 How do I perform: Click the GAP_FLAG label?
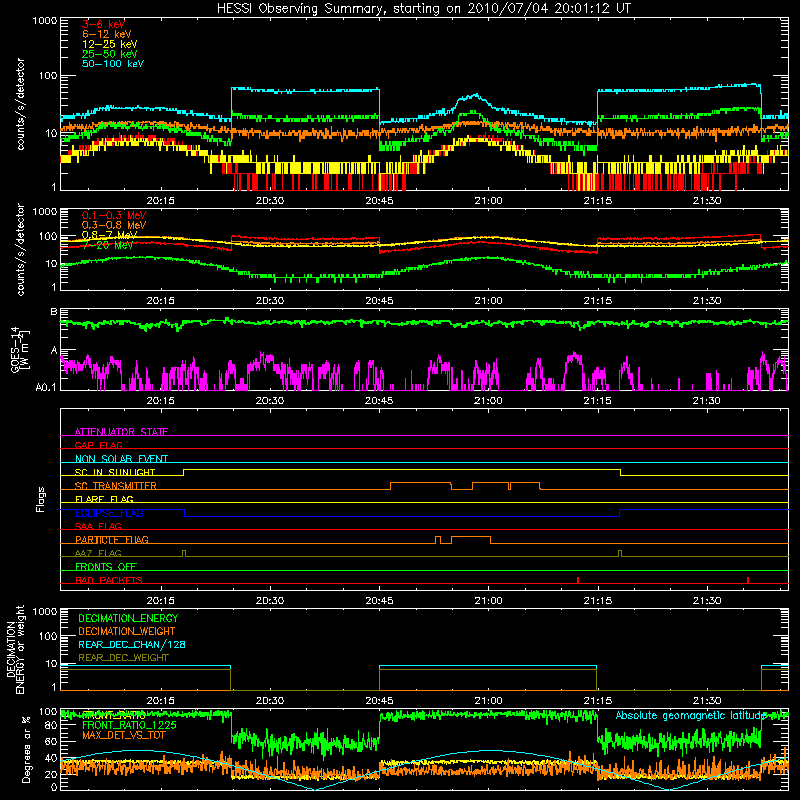coord(98,445)
